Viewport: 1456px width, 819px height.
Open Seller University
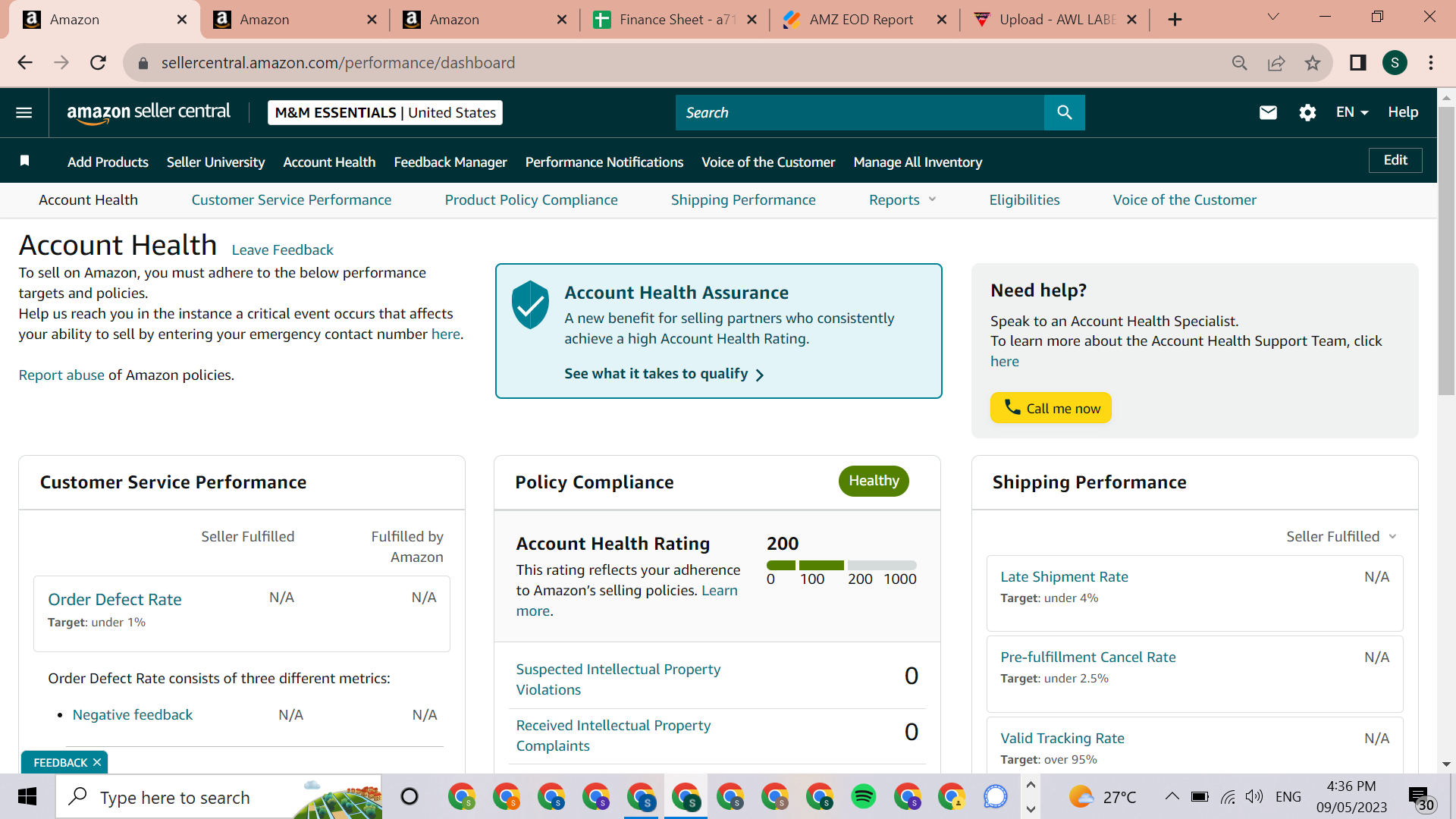coord(215,162)
